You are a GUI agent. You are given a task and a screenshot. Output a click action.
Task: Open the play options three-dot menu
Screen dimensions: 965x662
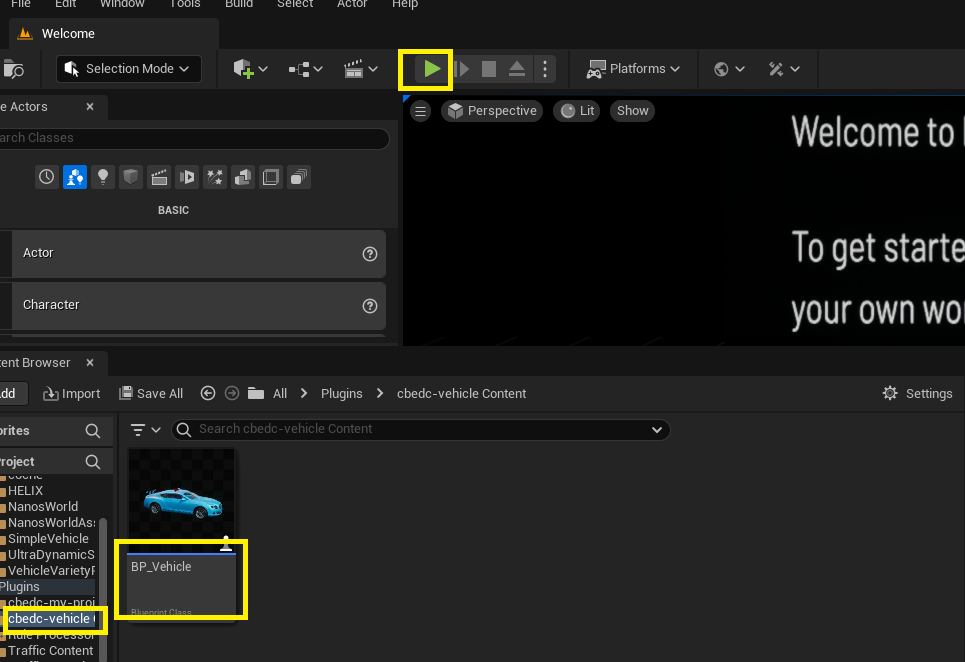click(x=544, y=69)
